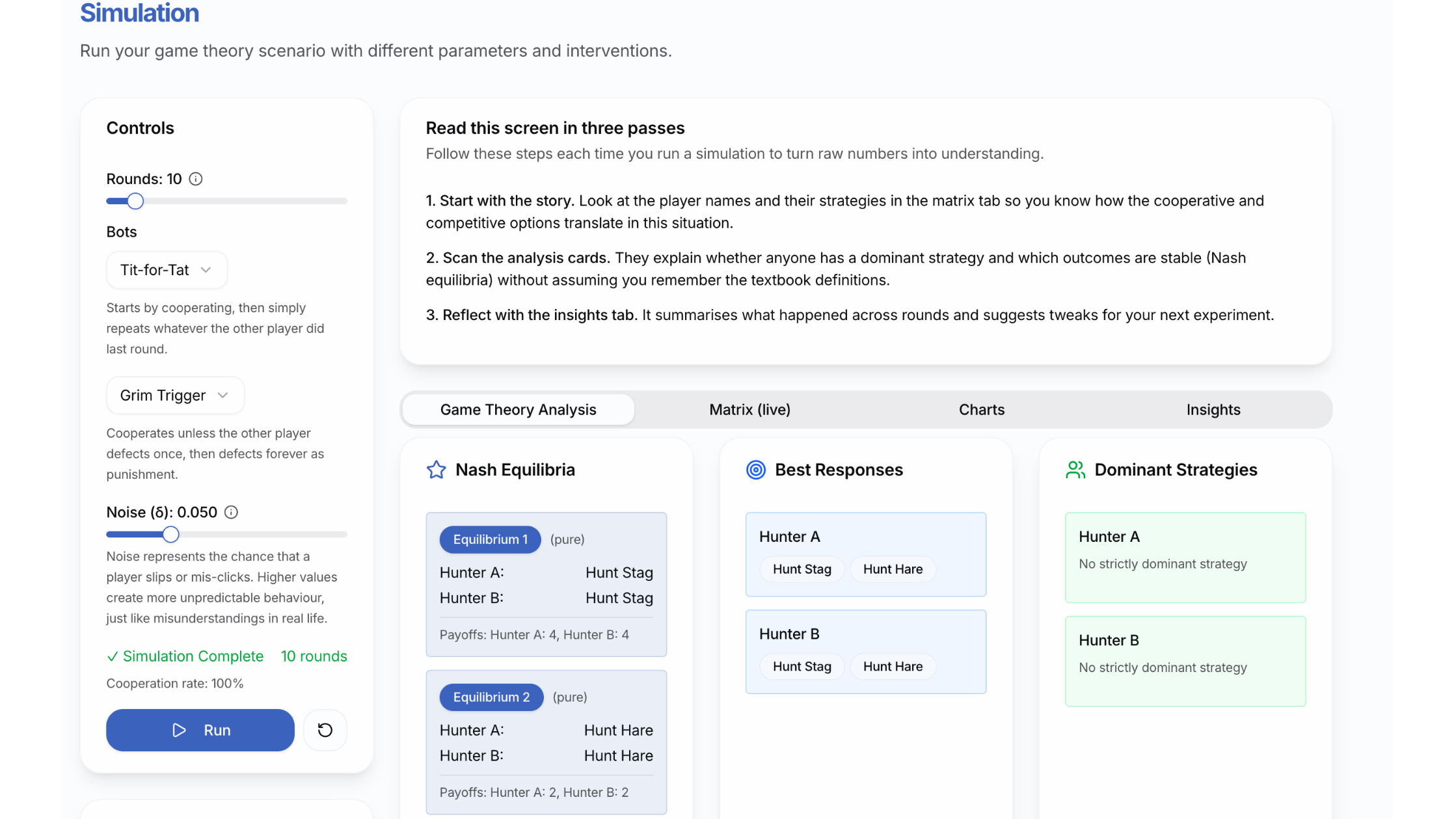Screen dimensions: 1456x819
Task: Select the Insights tab
Action: tap(1213, 410)
